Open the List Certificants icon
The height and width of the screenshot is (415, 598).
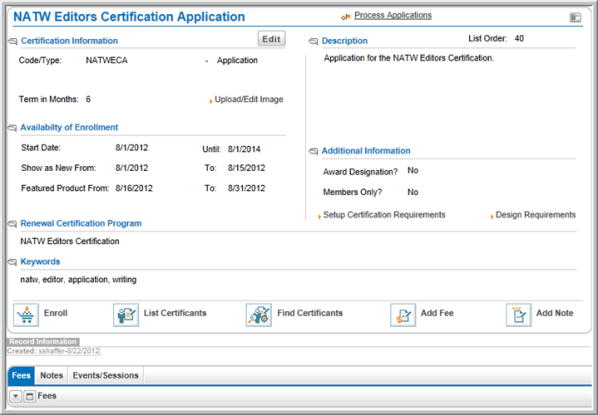tap(126, 315)
